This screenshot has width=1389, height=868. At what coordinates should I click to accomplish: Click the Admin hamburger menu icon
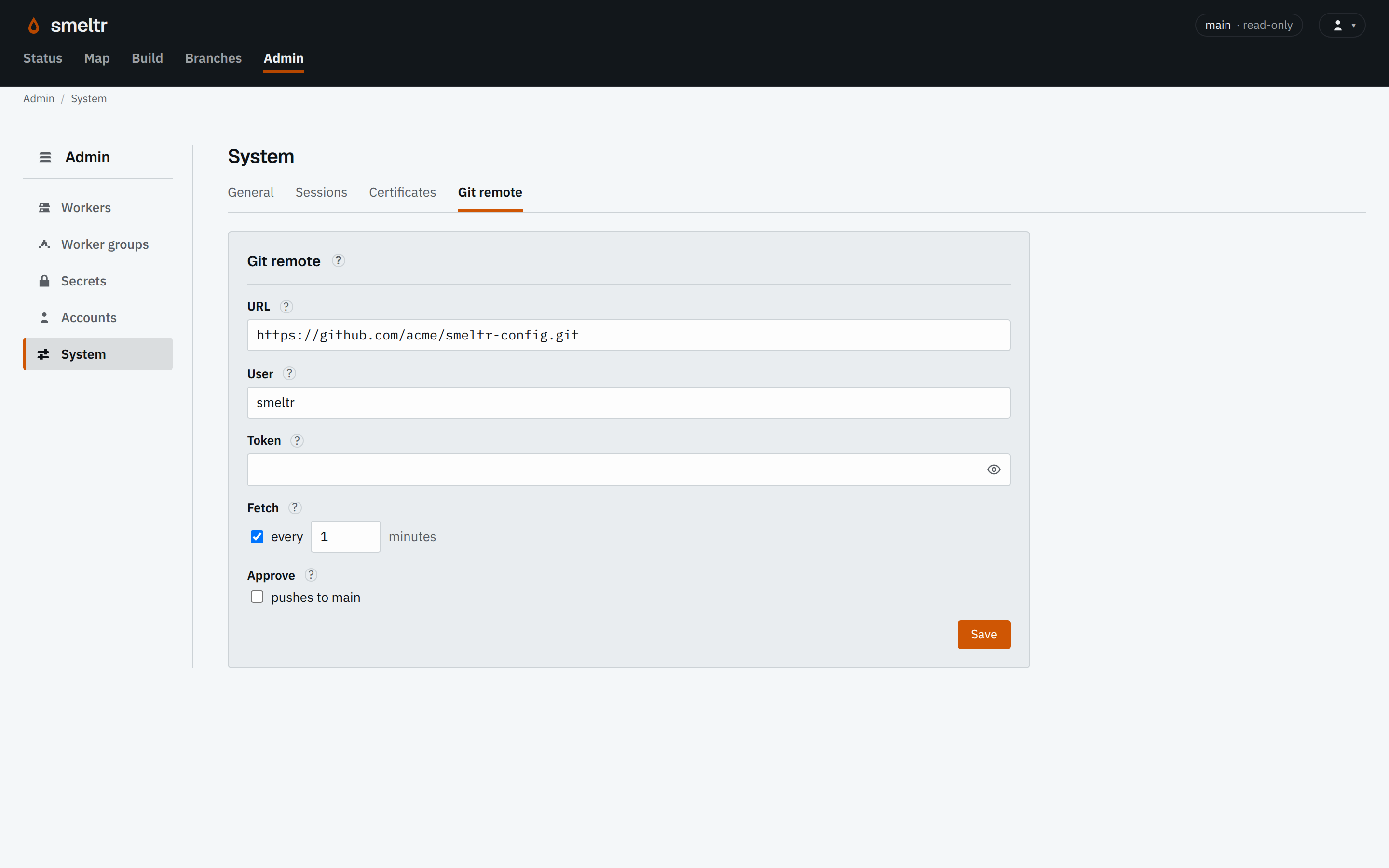[45, 157]
